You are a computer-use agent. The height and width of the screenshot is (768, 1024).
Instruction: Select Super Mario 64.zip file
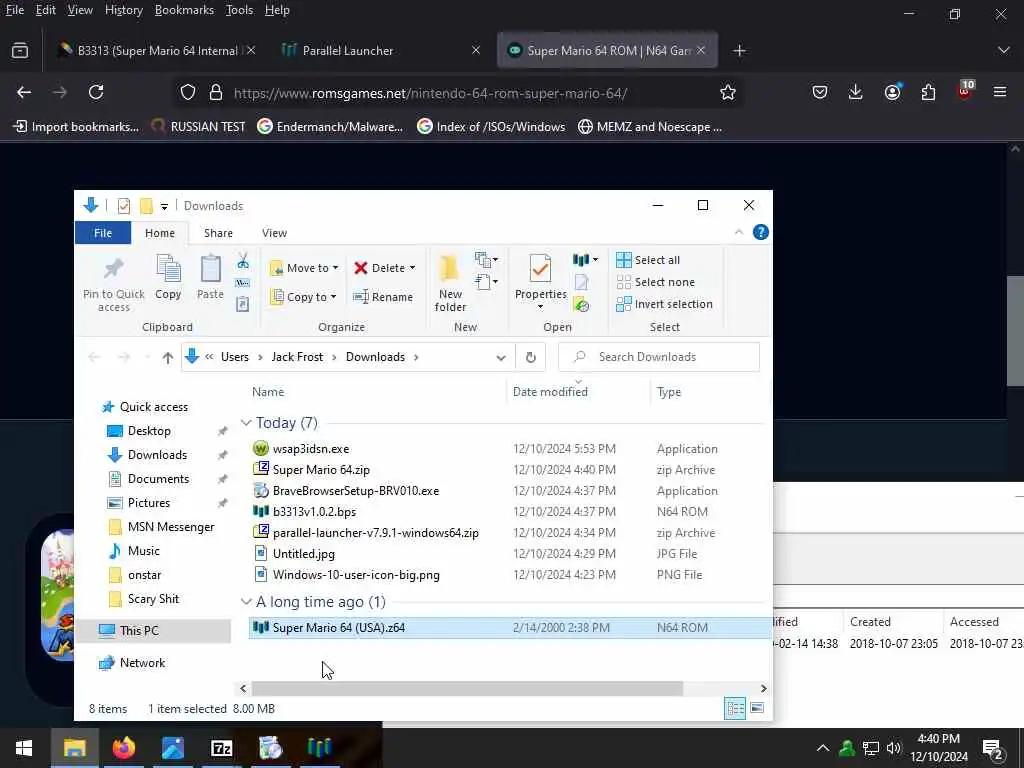[x=321, y=470]
